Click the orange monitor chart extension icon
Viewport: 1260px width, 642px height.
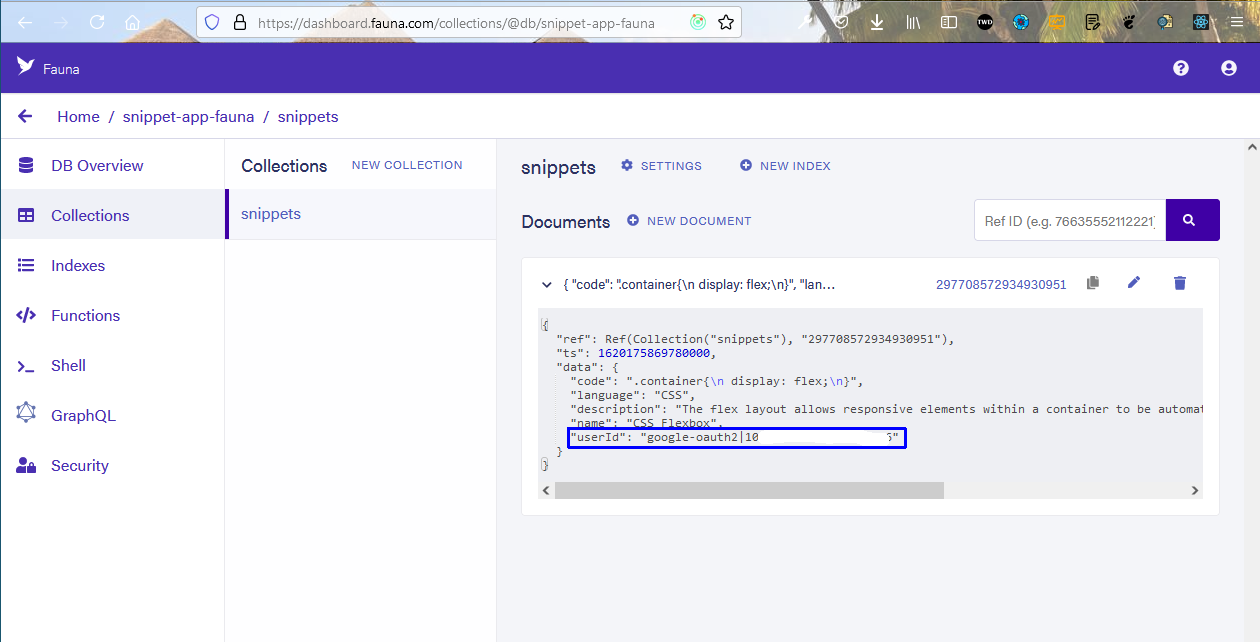click(1057, 22)
